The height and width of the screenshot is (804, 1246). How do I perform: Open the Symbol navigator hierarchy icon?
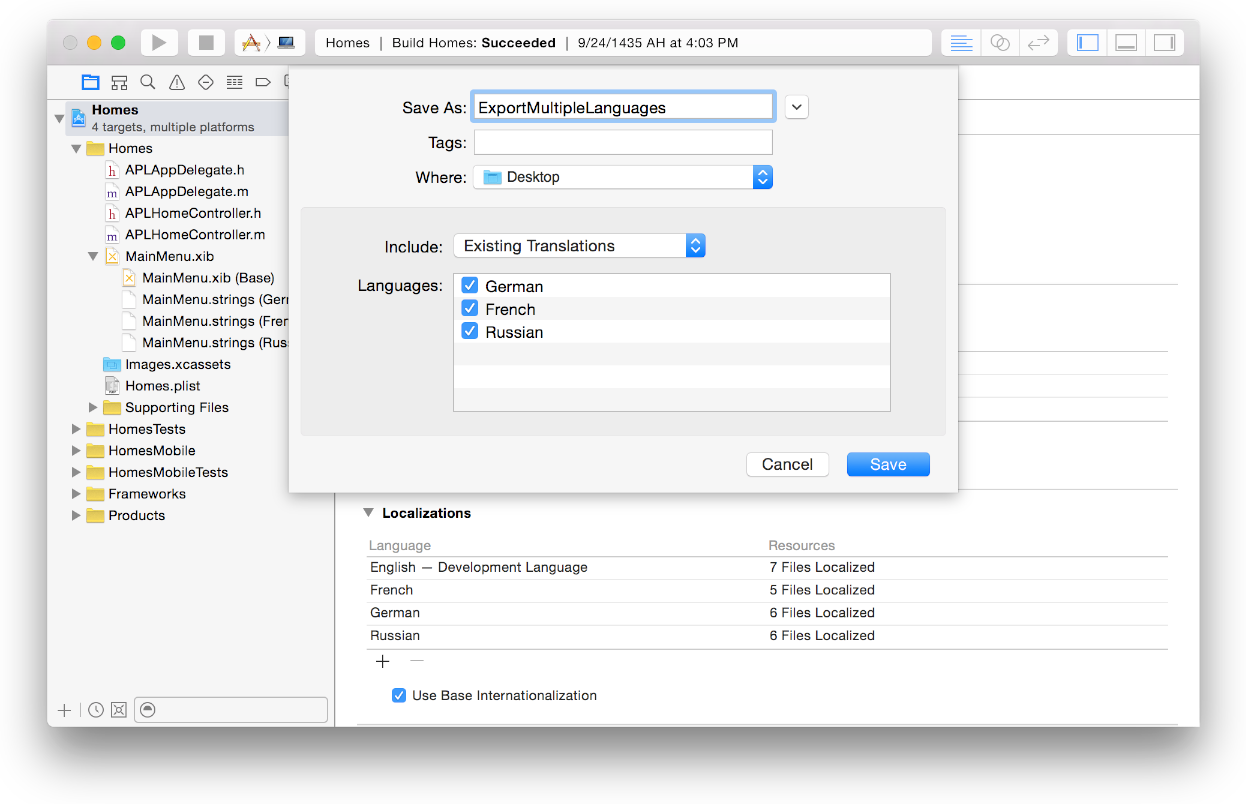pos(119,82)
